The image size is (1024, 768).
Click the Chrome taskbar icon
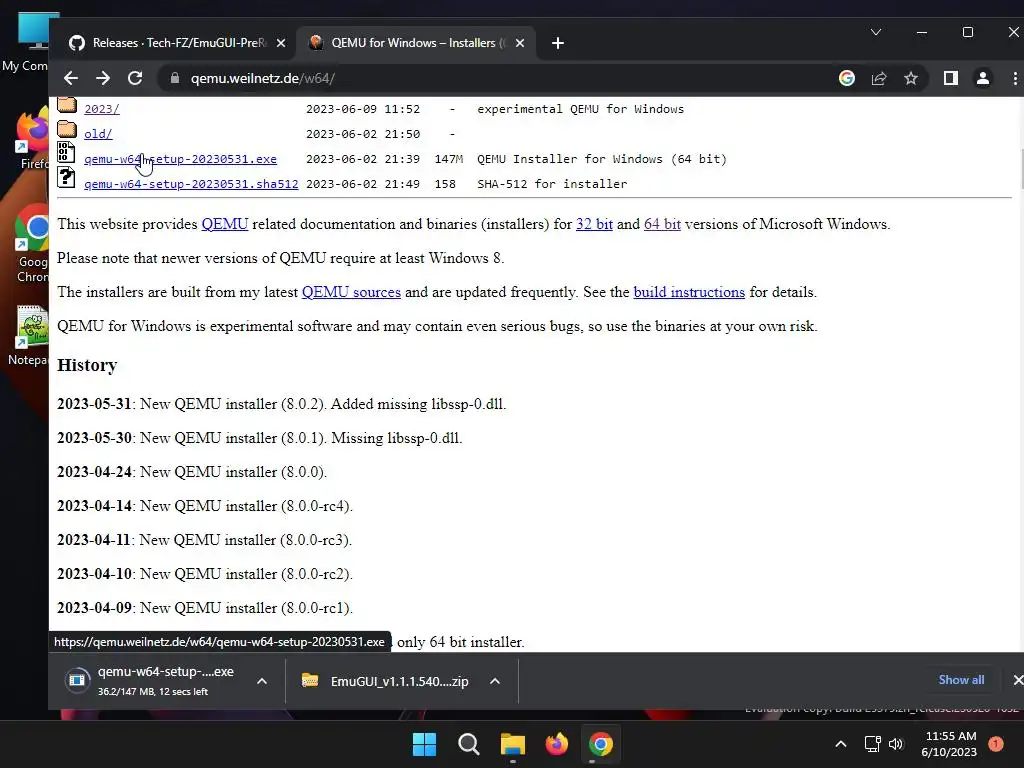coord(601,744)
